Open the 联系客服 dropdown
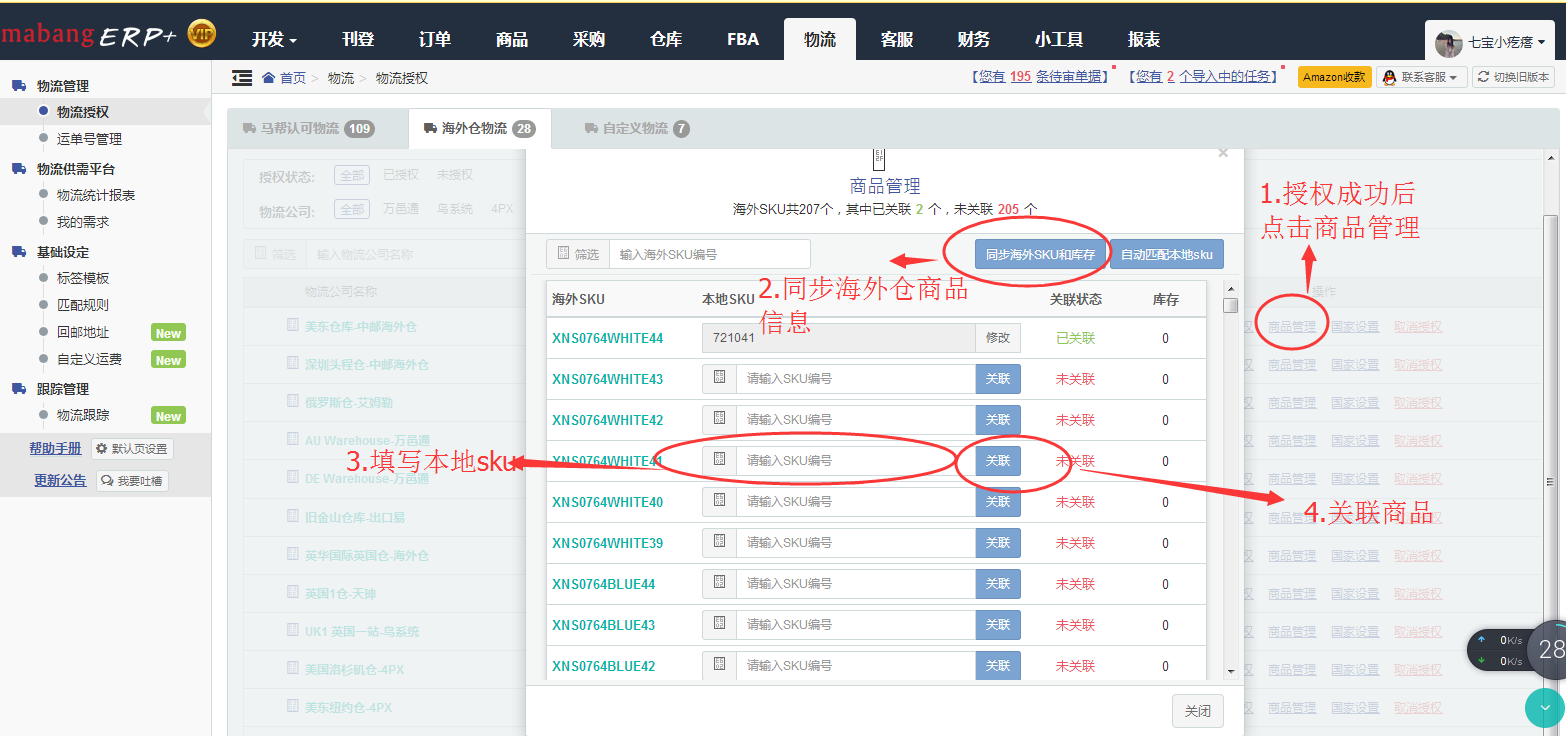The height and width of the screenshot is (736, 1566). 1421,77
